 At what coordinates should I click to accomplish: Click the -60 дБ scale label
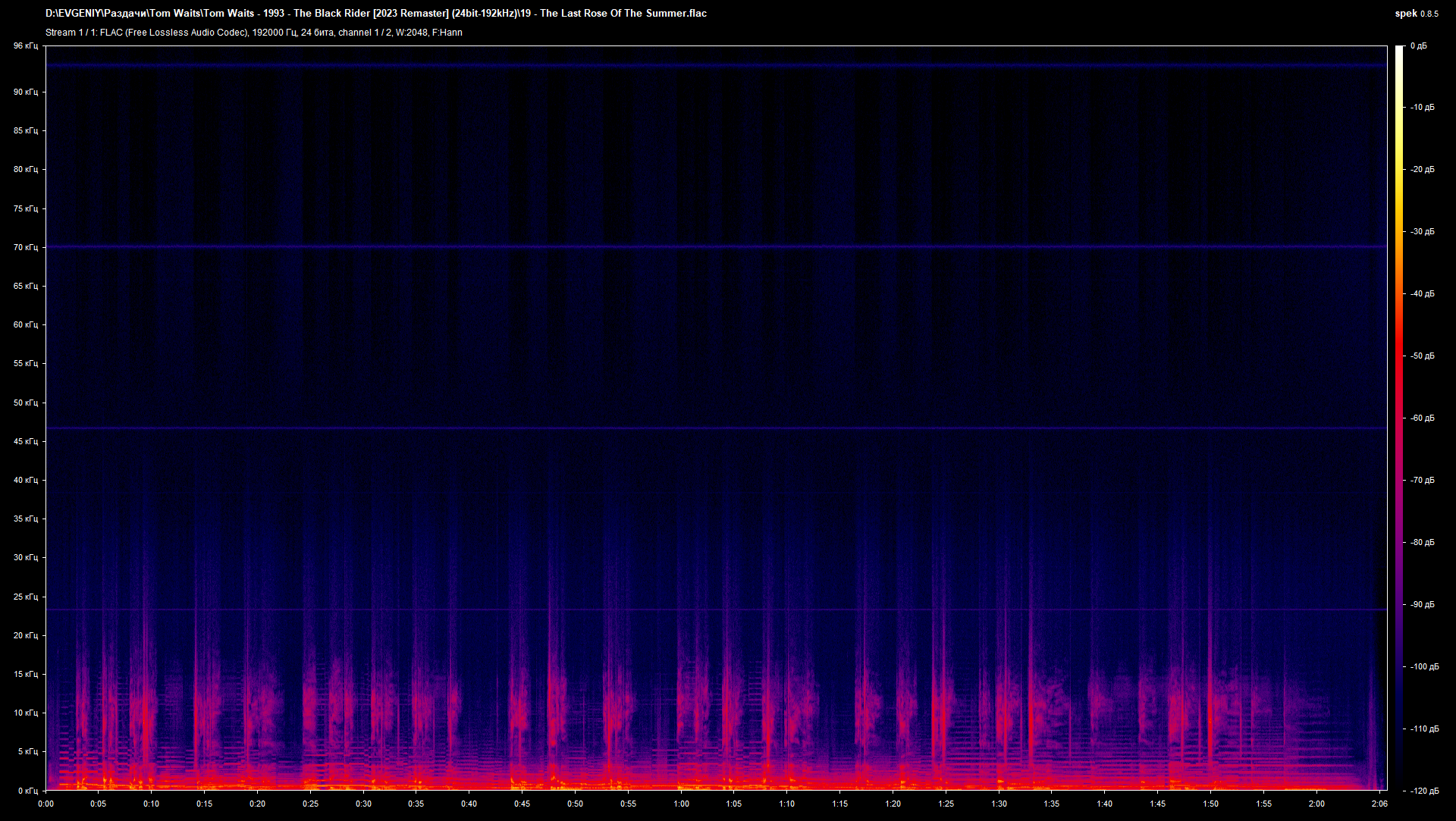tap(1423, 418)
